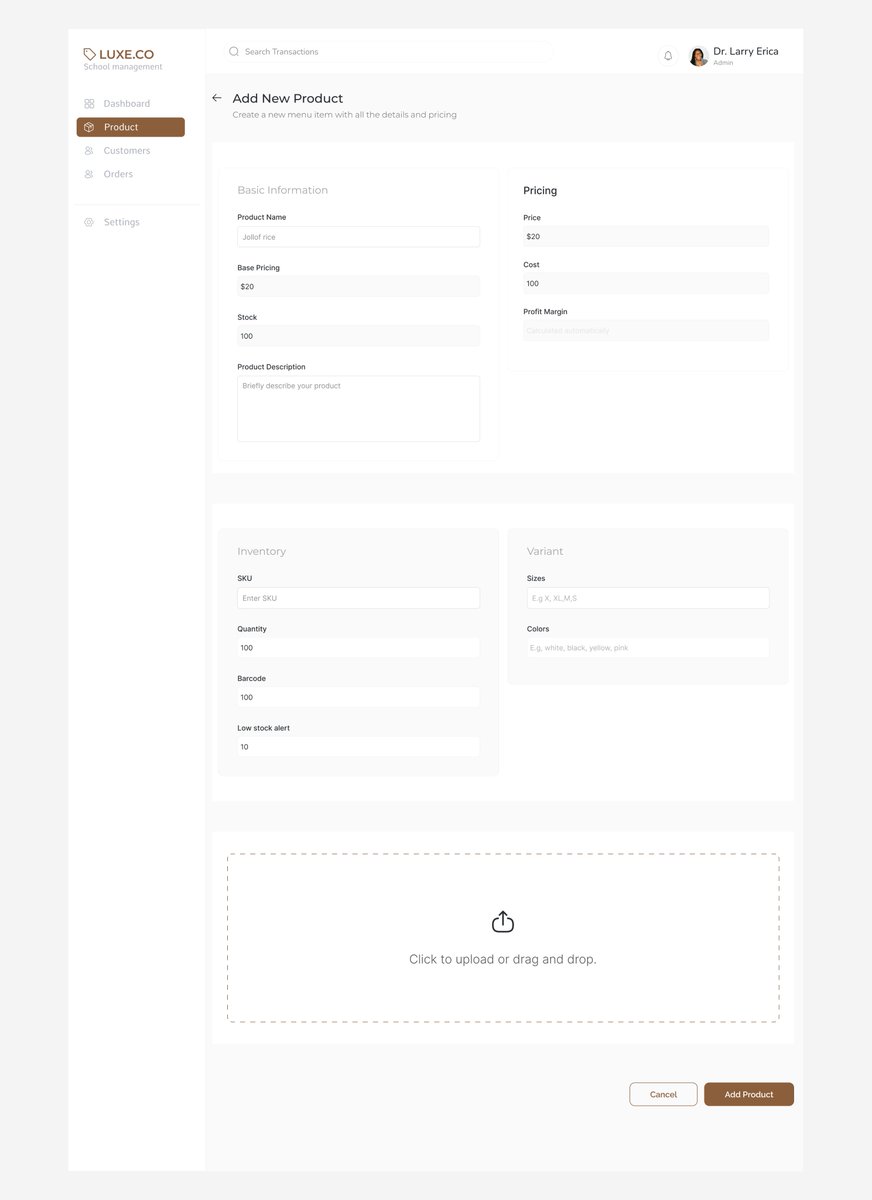Click the Customers people icon in sidebar
This screenshot has height=1200, width=872.
(89, 151)
